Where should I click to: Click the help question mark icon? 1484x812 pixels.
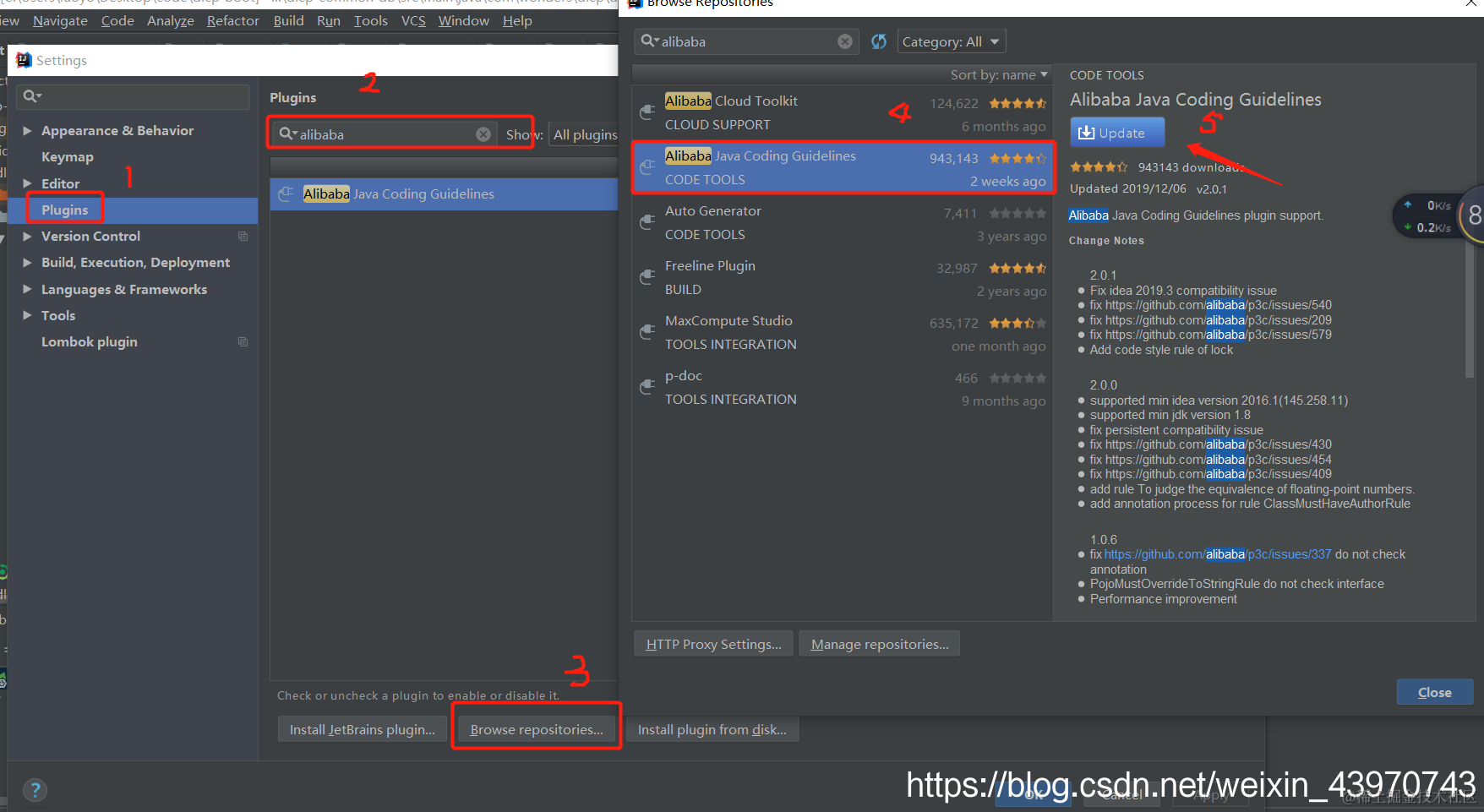[35, 790]
